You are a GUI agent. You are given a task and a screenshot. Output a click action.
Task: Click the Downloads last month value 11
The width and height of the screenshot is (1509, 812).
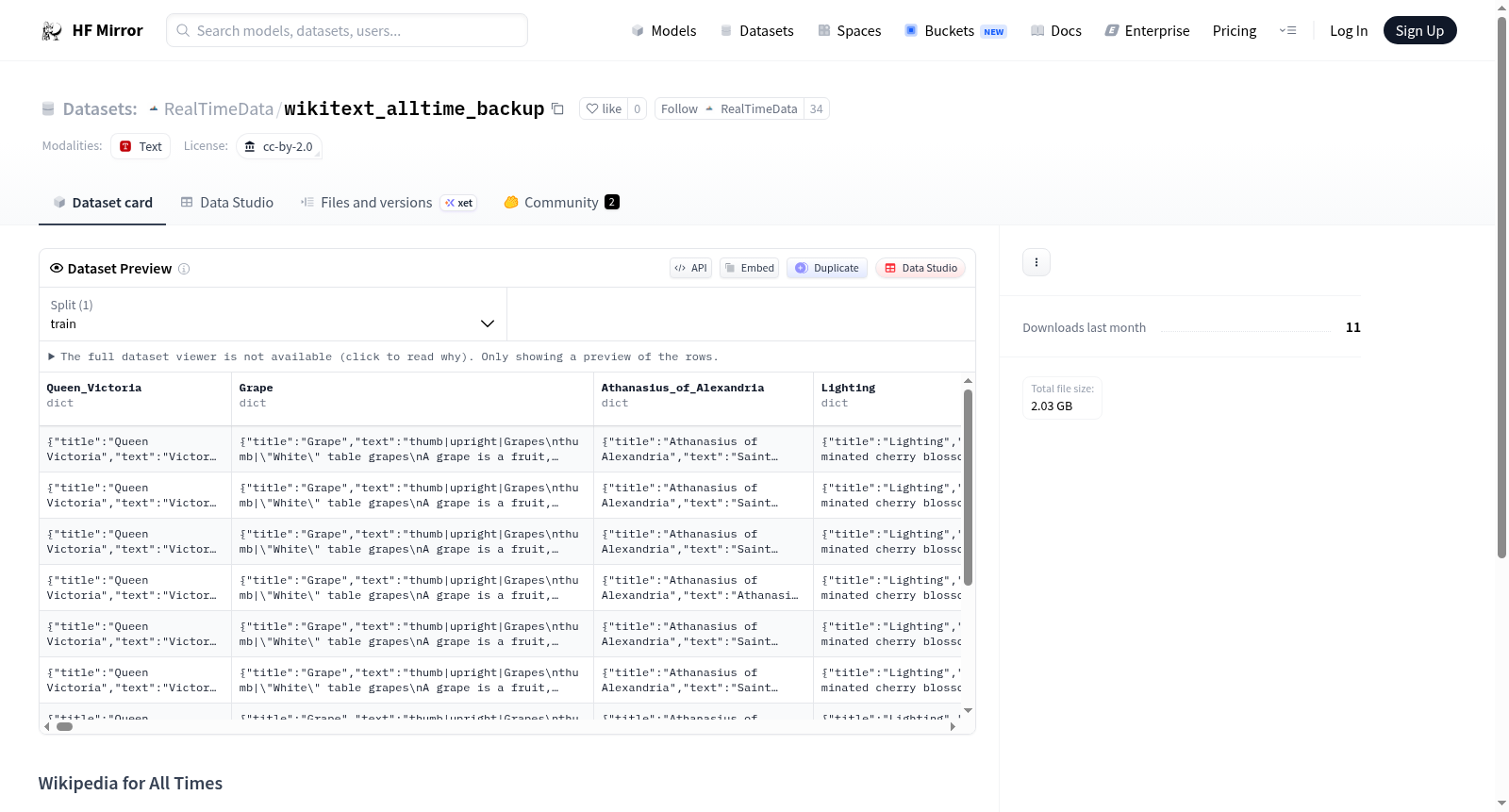[1353, 327]
